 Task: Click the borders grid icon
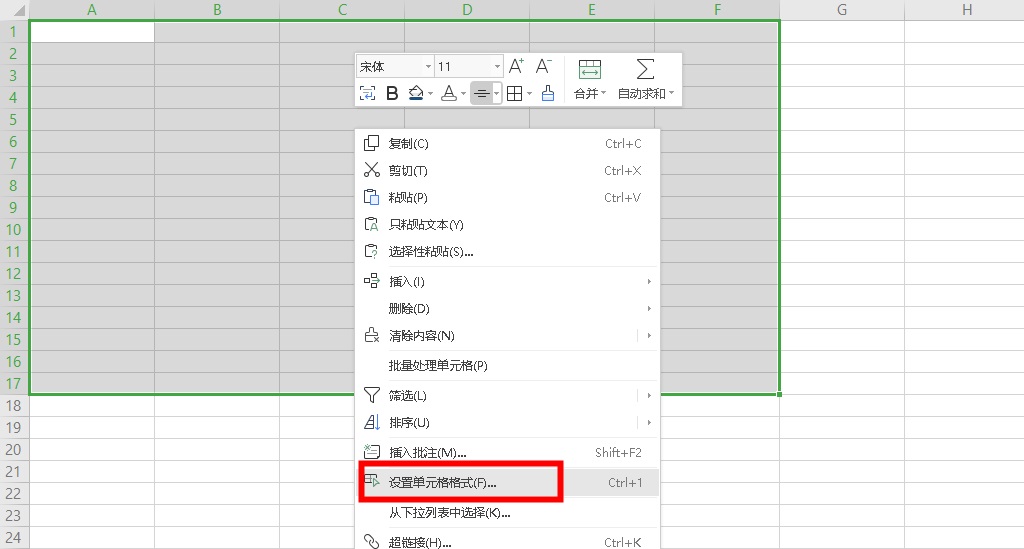coord(515,93)
